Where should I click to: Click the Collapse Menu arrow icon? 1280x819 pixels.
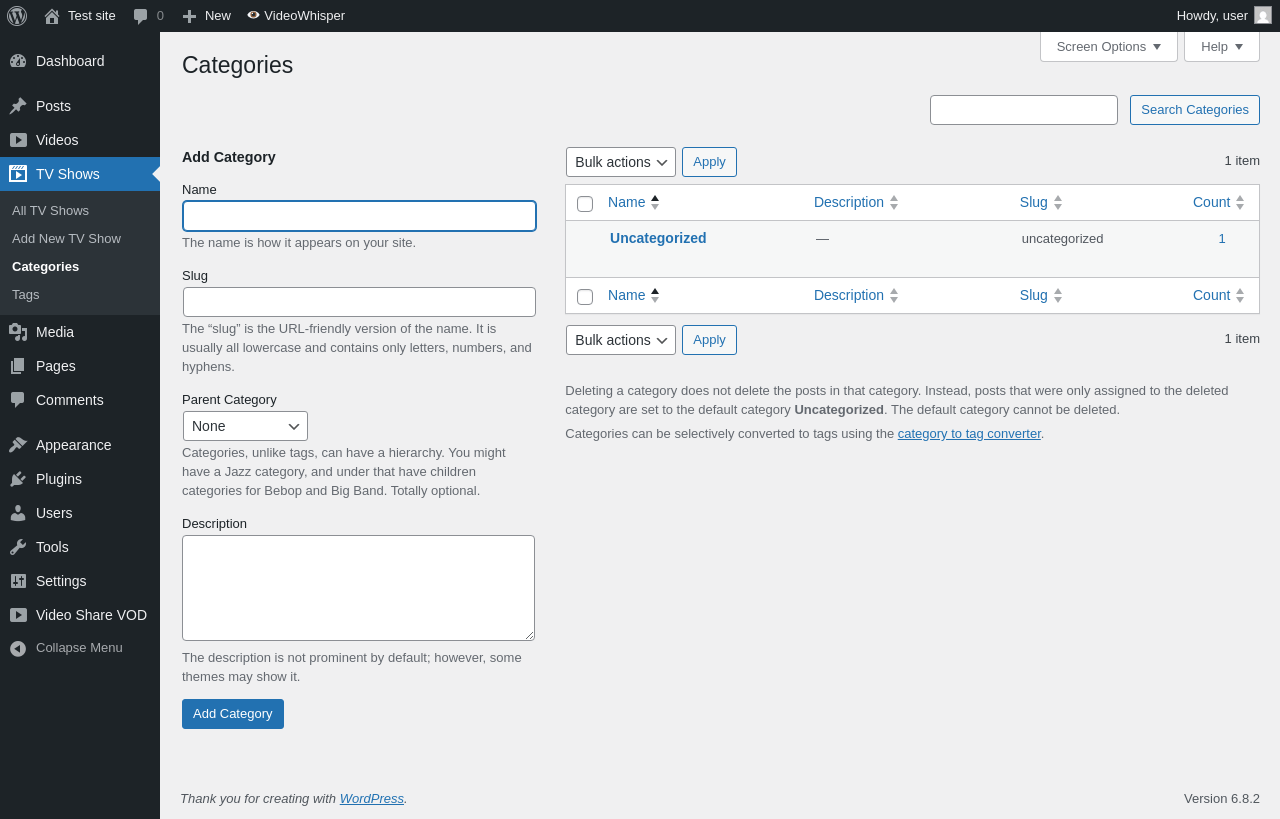18,648
